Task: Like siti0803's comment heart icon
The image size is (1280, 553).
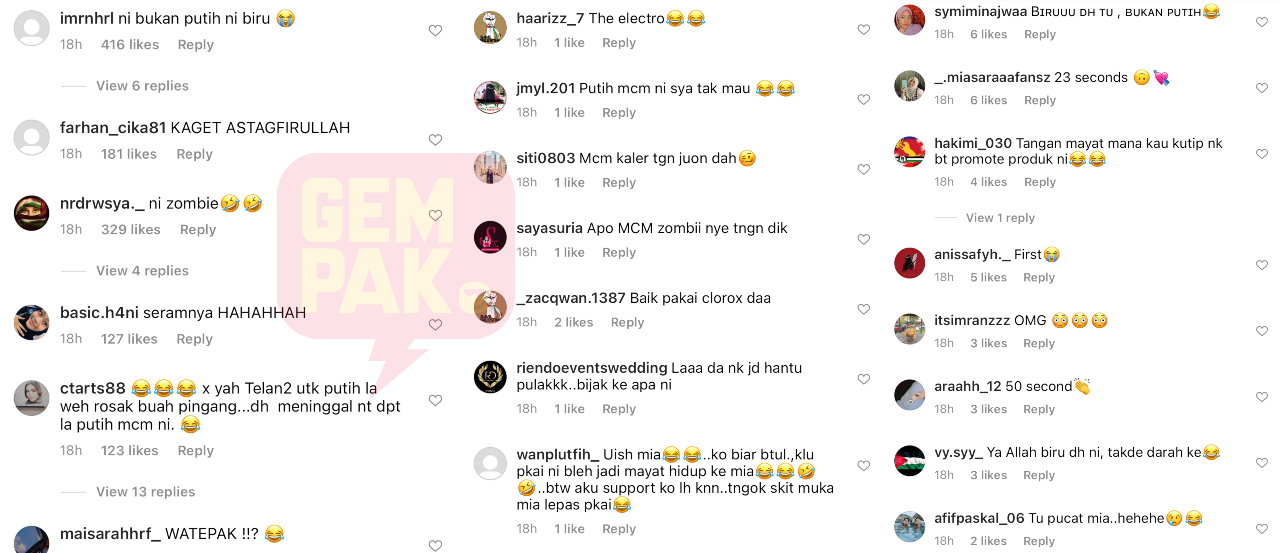Action: 864,170
